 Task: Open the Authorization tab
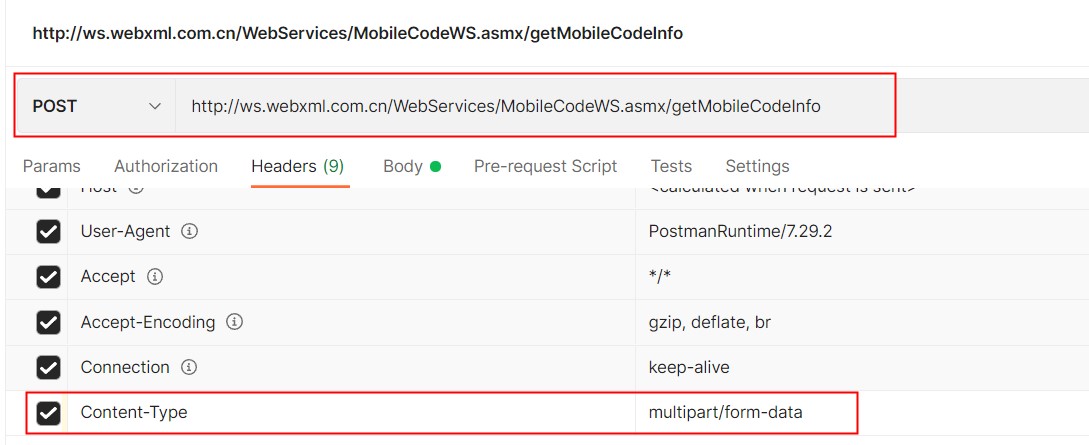coord(166,166)
